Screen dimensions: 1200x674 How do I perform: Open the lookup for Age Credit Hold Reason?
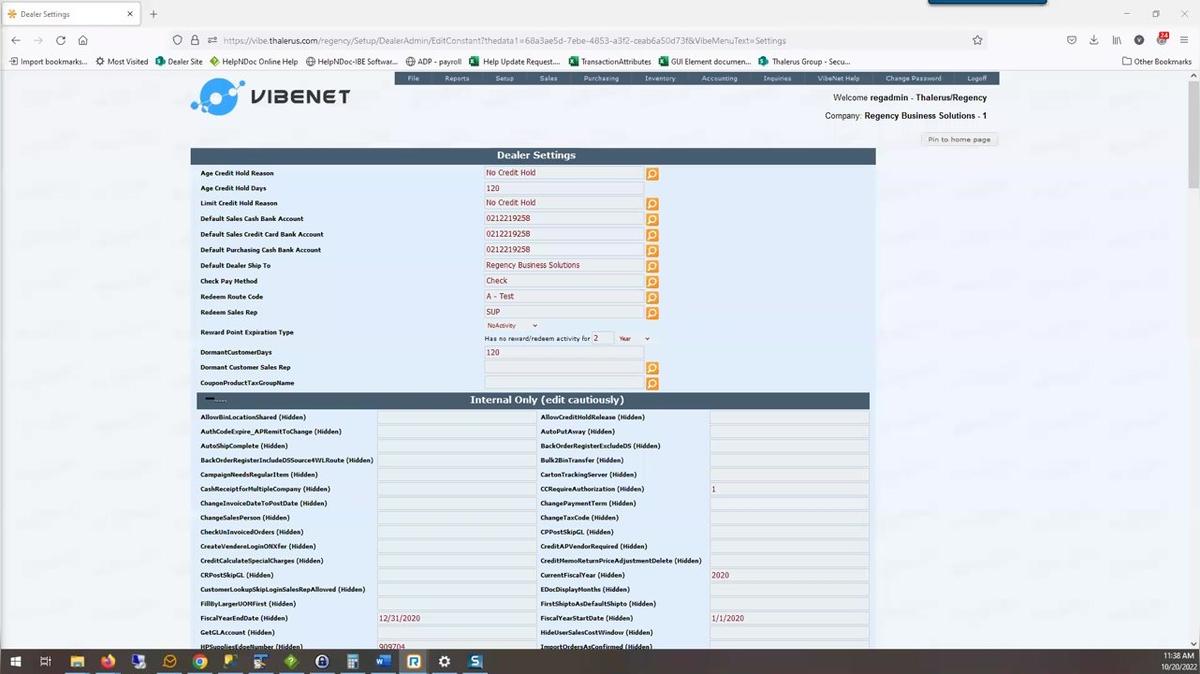click(x=652, y=174)
